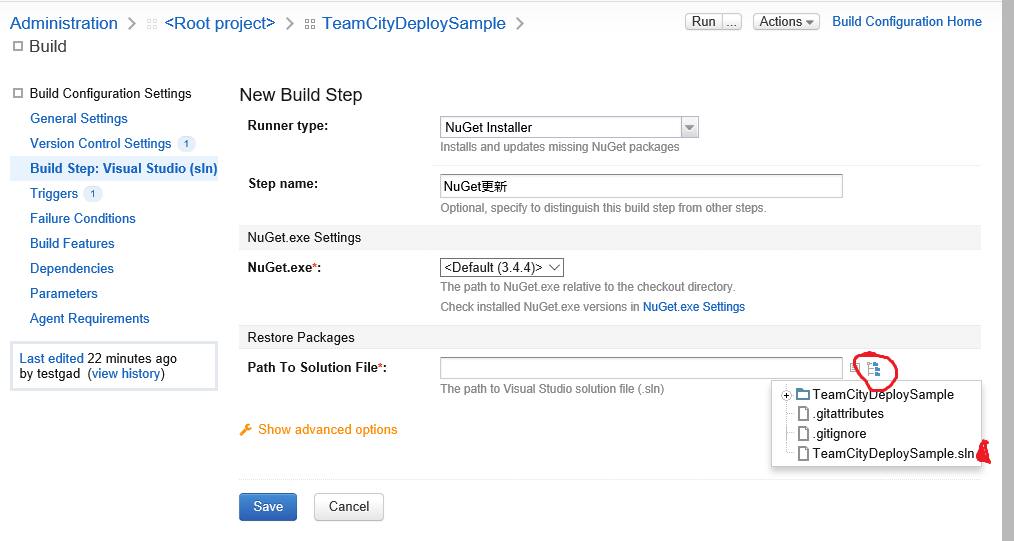Click the NuGet.exe Settings link
Screen dimensions: 1014x541
pyautogui.click(x=694, y=306)
